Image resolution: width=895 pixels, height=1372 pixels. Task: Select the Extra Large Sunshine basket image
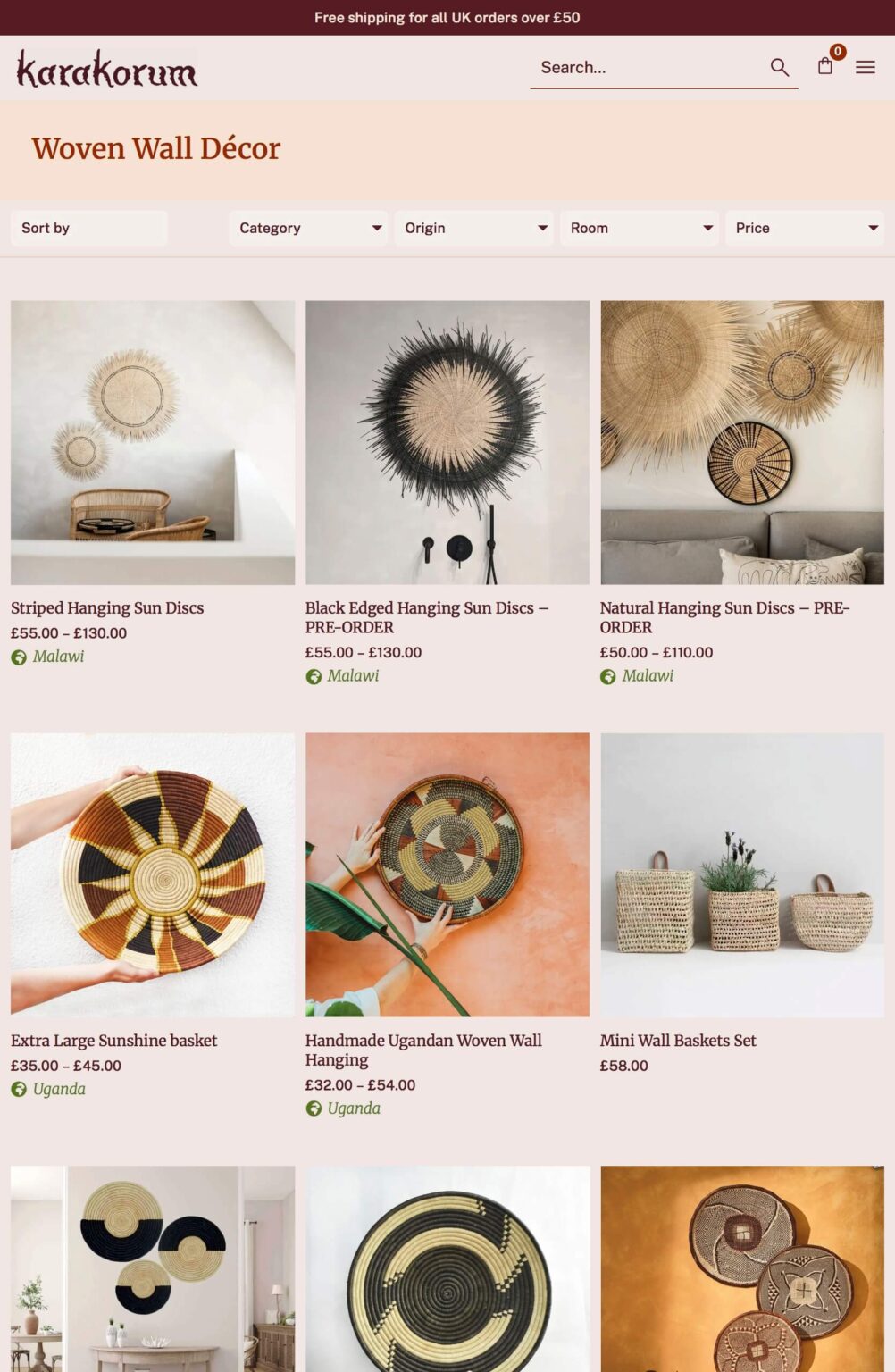(x=153, y=874)
